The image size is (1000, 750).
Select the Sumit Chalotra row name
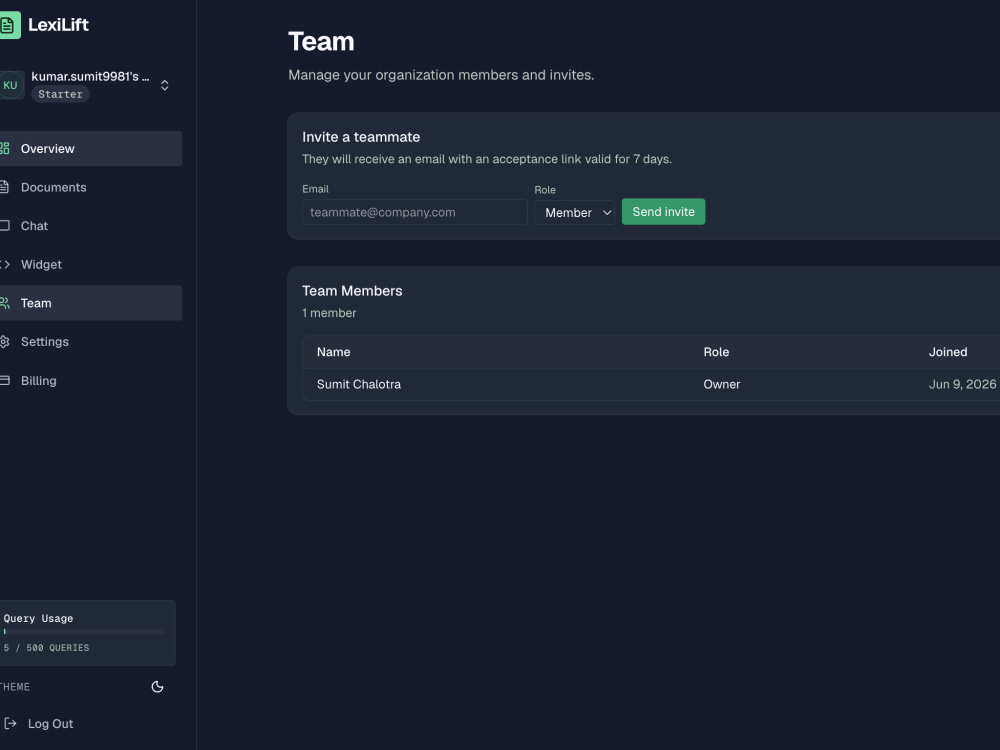(x=359, y=385)
